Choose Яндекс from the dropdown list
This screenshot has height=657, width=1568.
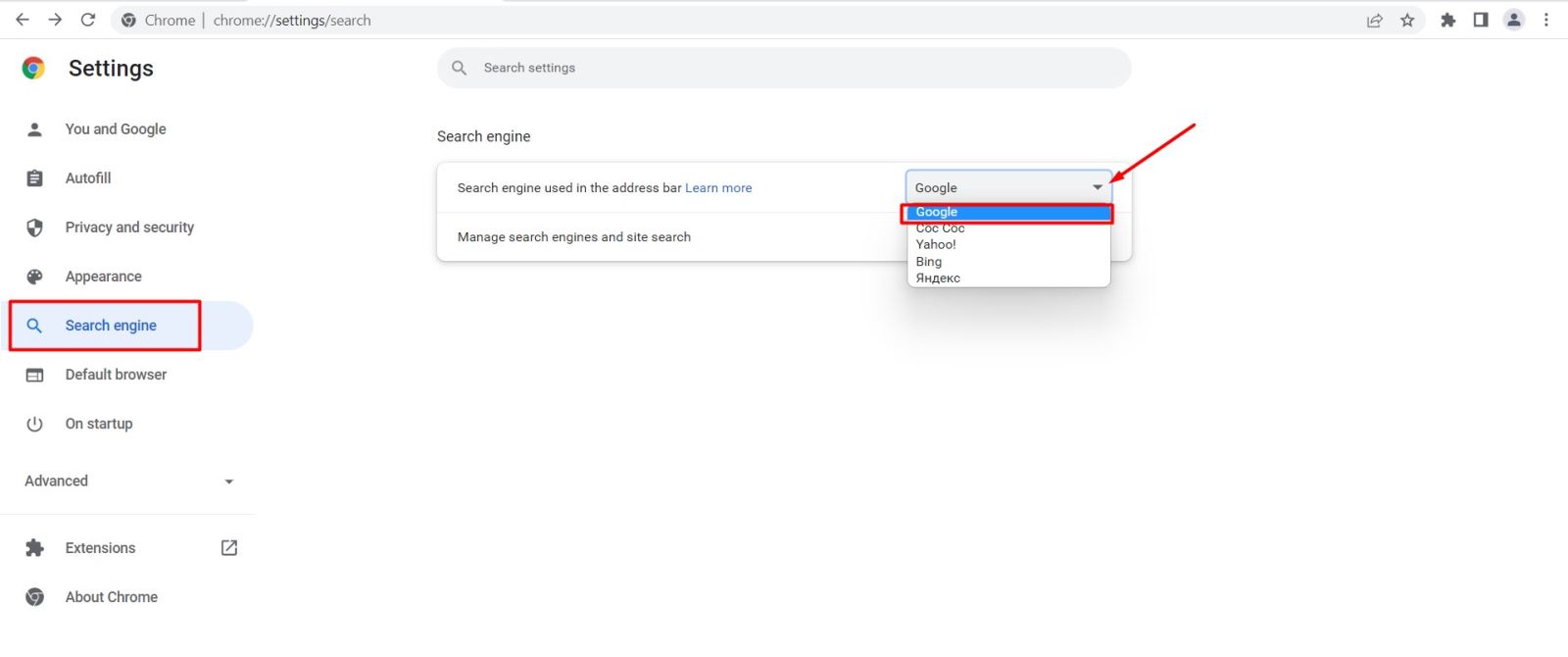(x=1008, y=278)
